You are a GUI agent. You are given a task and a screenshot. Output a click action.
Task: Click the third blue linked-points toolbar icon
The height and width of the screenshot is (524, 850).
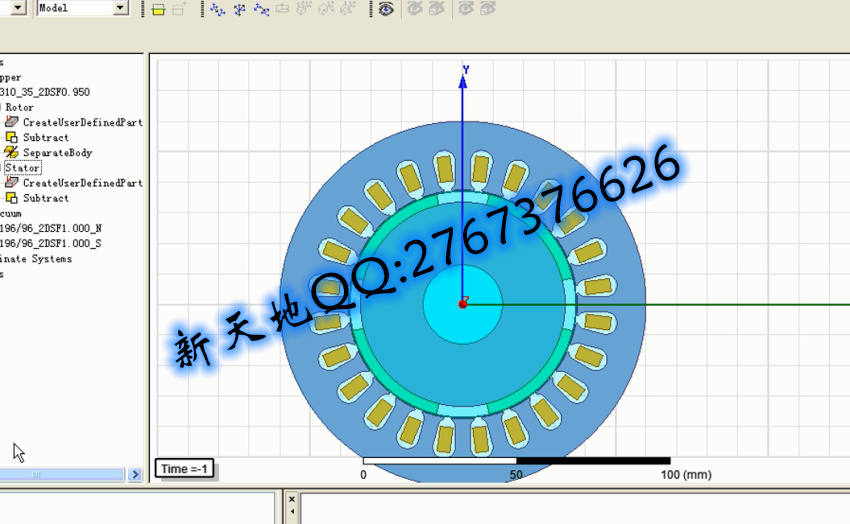[x=261, y=9]
